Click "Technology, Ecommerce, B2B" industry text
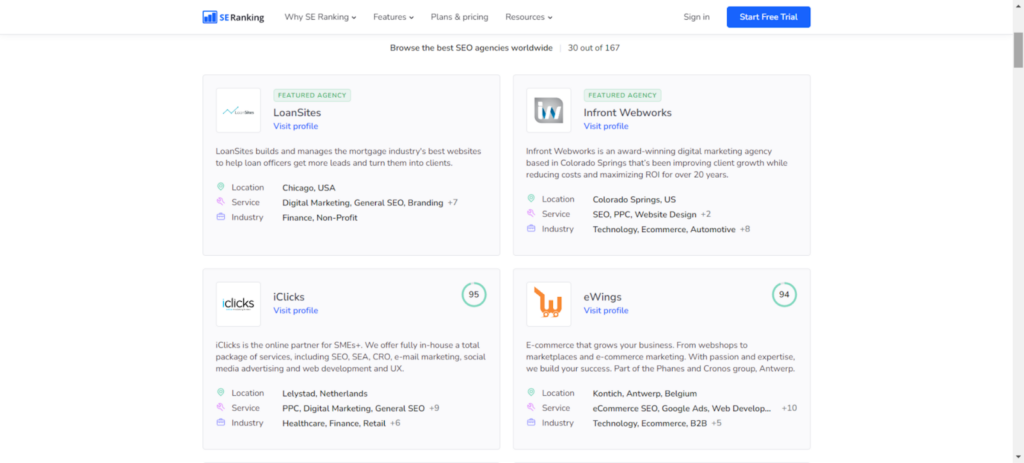Screen dimensions: 1024x463 pyautogui.click(x=650, y=423)
